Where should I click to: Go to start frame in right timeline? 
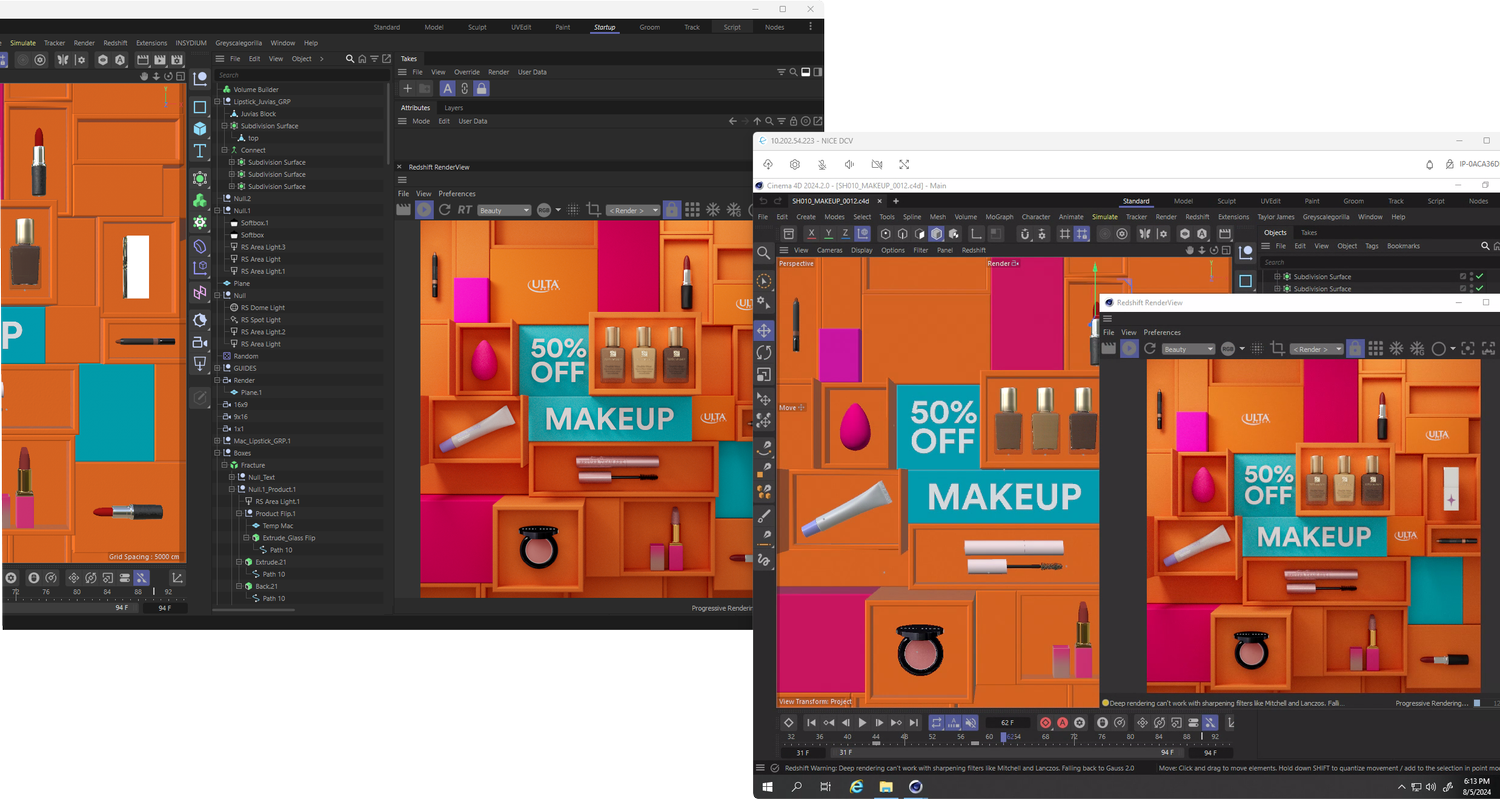[812, 722]
